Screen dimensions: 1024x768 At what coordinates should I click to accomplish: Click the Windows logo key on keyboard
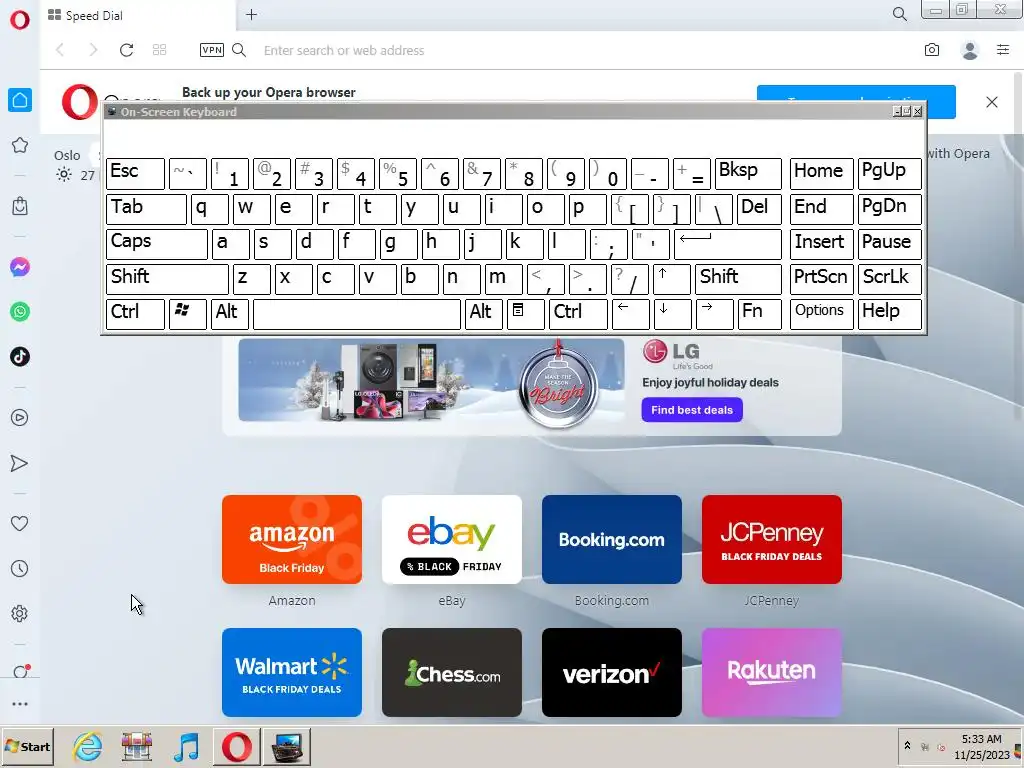point(188,313)
